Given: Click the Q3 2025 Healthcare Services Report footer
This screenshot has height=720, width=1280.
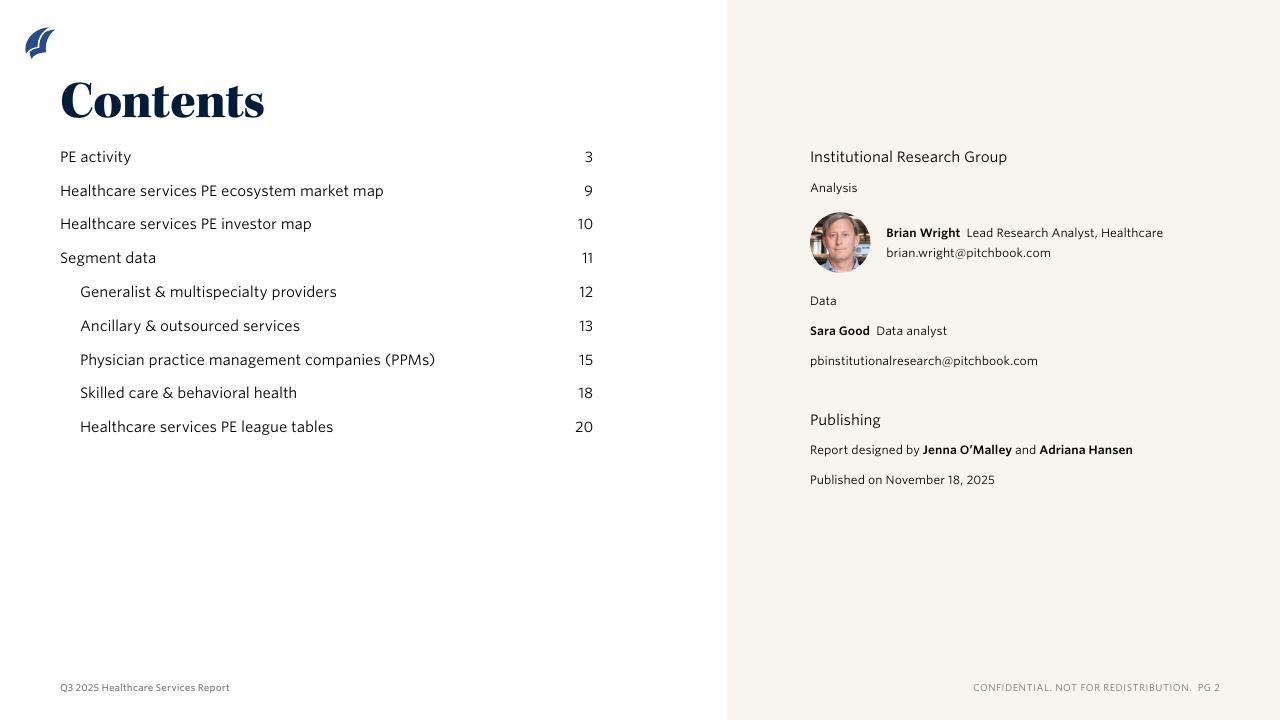Looking at the screenshot, I should [x=145, y=688].
